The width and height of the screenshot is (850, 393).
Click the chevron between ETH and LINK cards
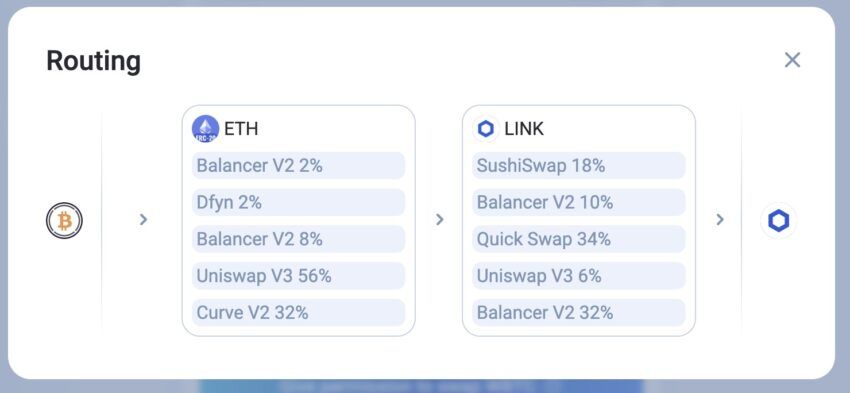(x=440, y=220)
